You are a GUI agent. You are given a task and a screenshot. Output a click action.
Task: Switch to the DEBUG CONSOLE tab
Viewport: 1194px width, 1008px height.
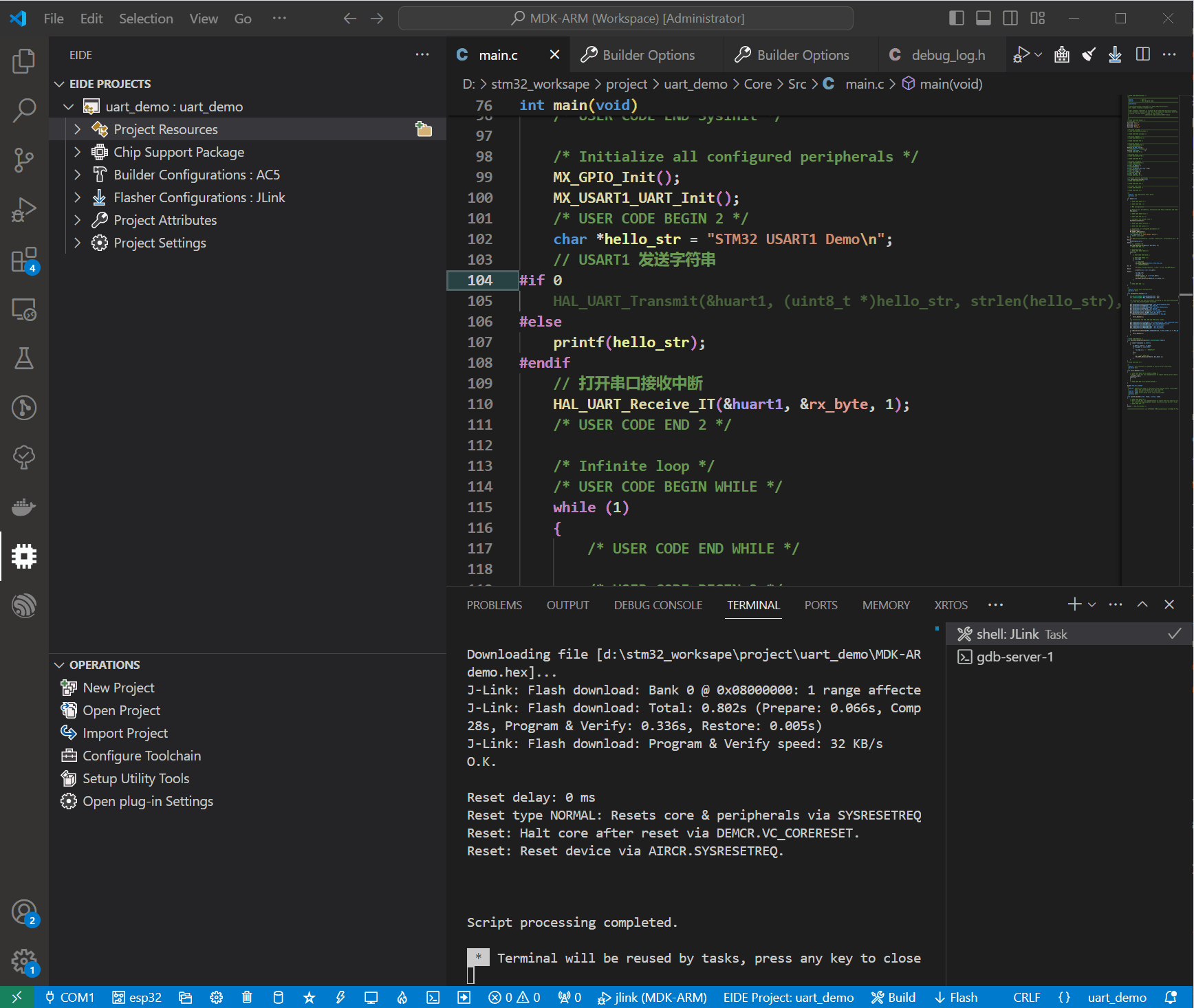click(658, 605)
